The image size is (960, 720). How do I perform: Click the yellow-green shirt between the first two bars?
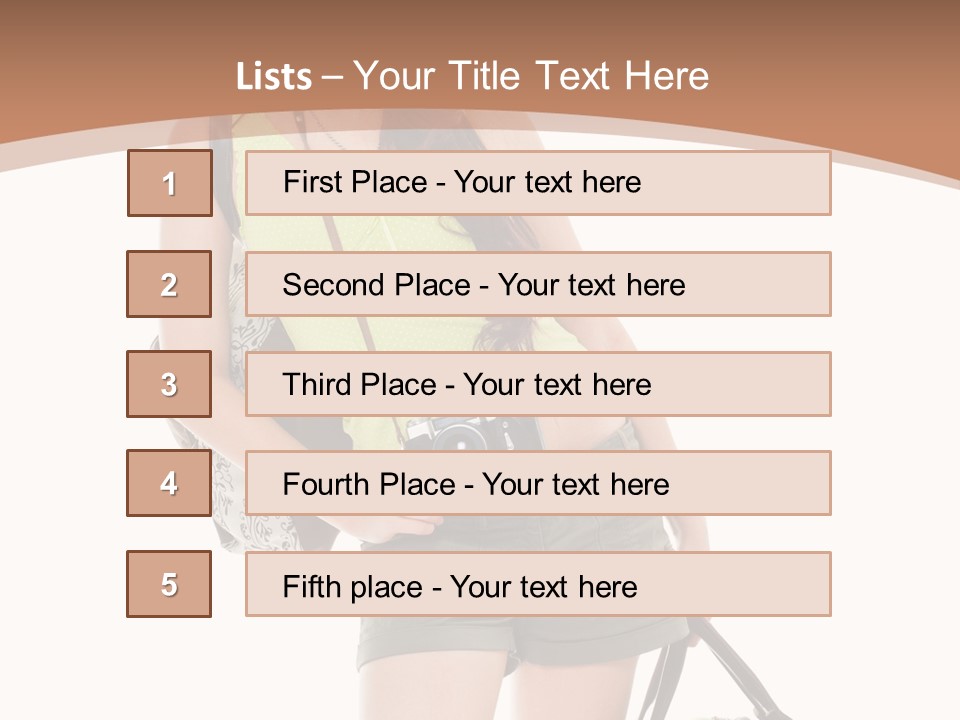pyautogui.click(x=429, y=233)
